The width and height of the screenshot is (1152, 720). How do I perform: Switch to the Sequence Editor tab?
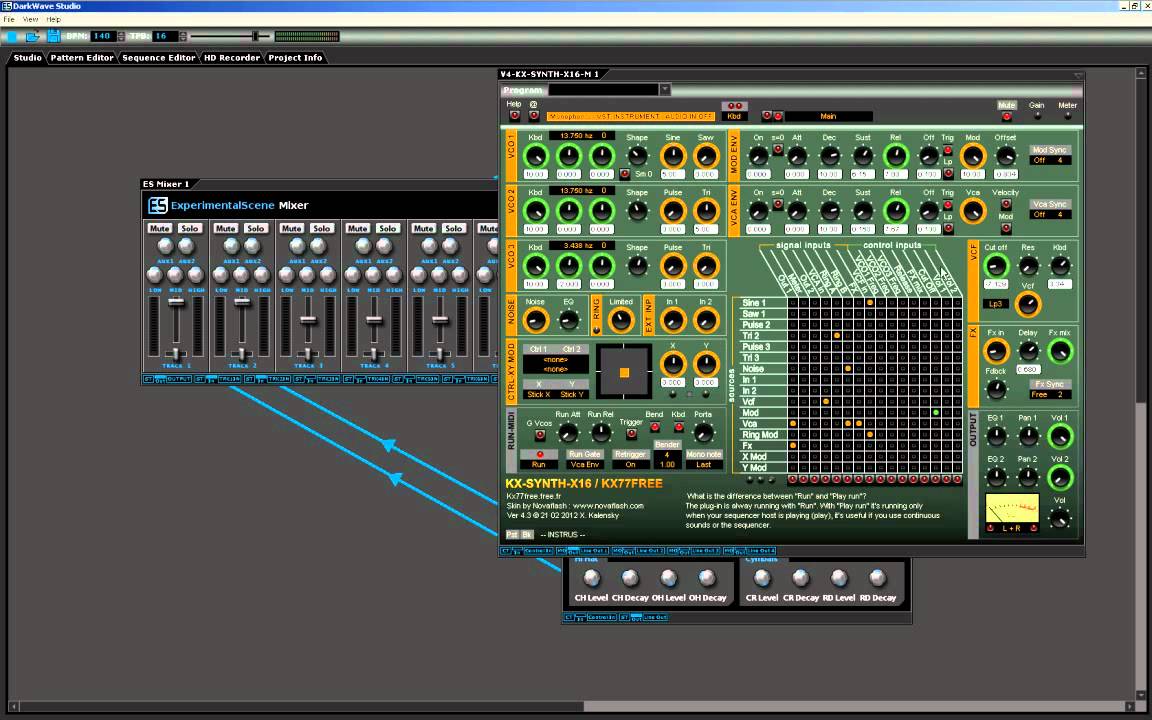click(159, 57)
